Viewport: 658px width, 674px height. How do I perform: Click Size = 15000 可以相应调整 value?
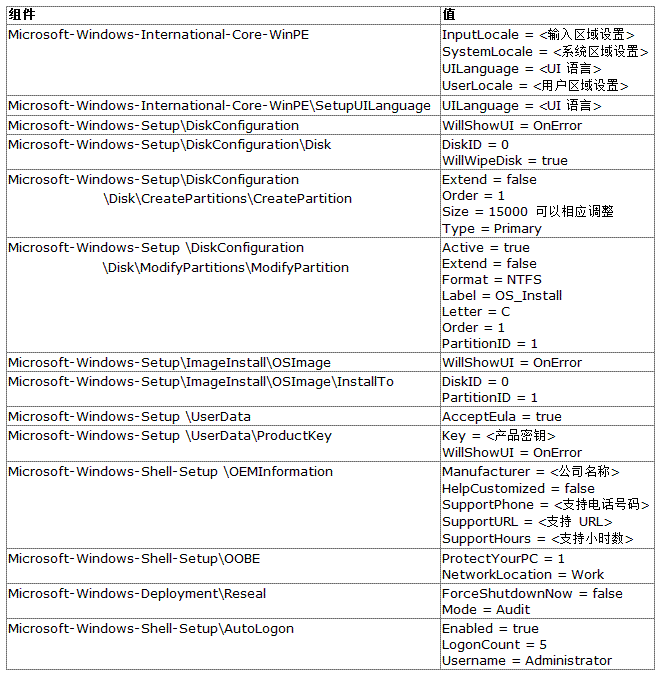tap(528, 211)
